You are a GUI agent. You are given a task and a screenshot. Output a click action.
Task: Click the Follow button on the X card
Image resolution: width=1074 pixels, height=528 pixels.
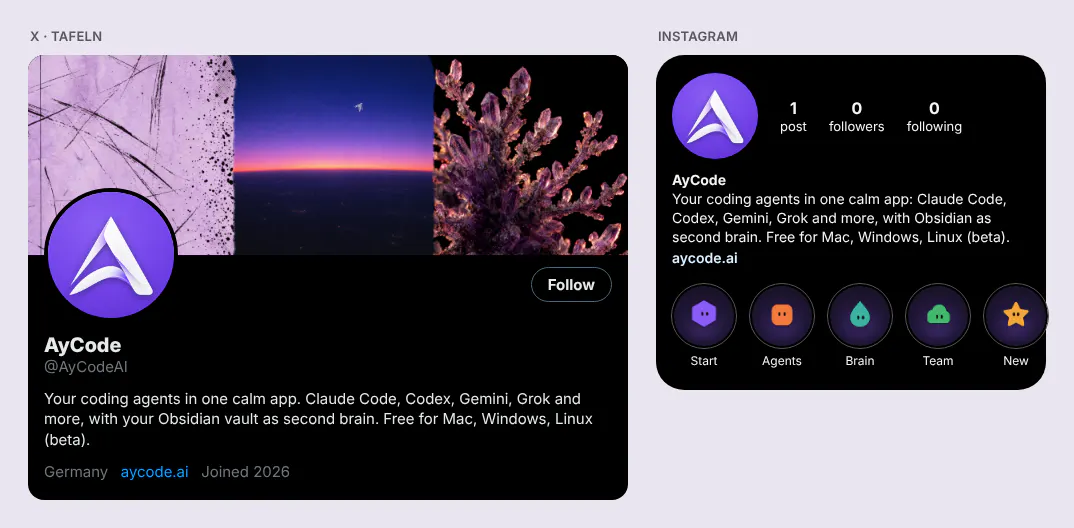pos(571,284)
